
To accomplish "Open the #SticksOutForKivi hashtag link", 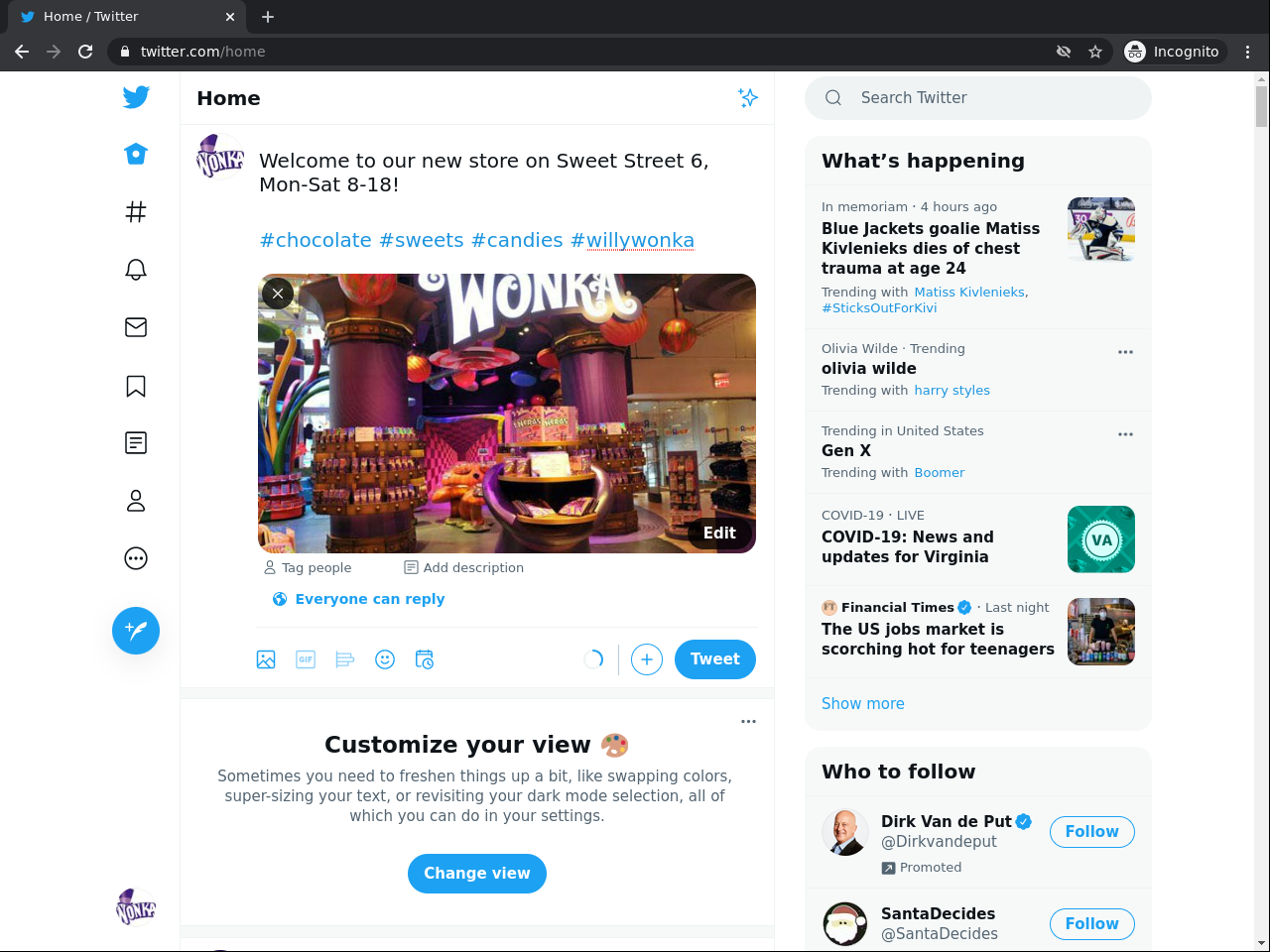I will point(879,307).
